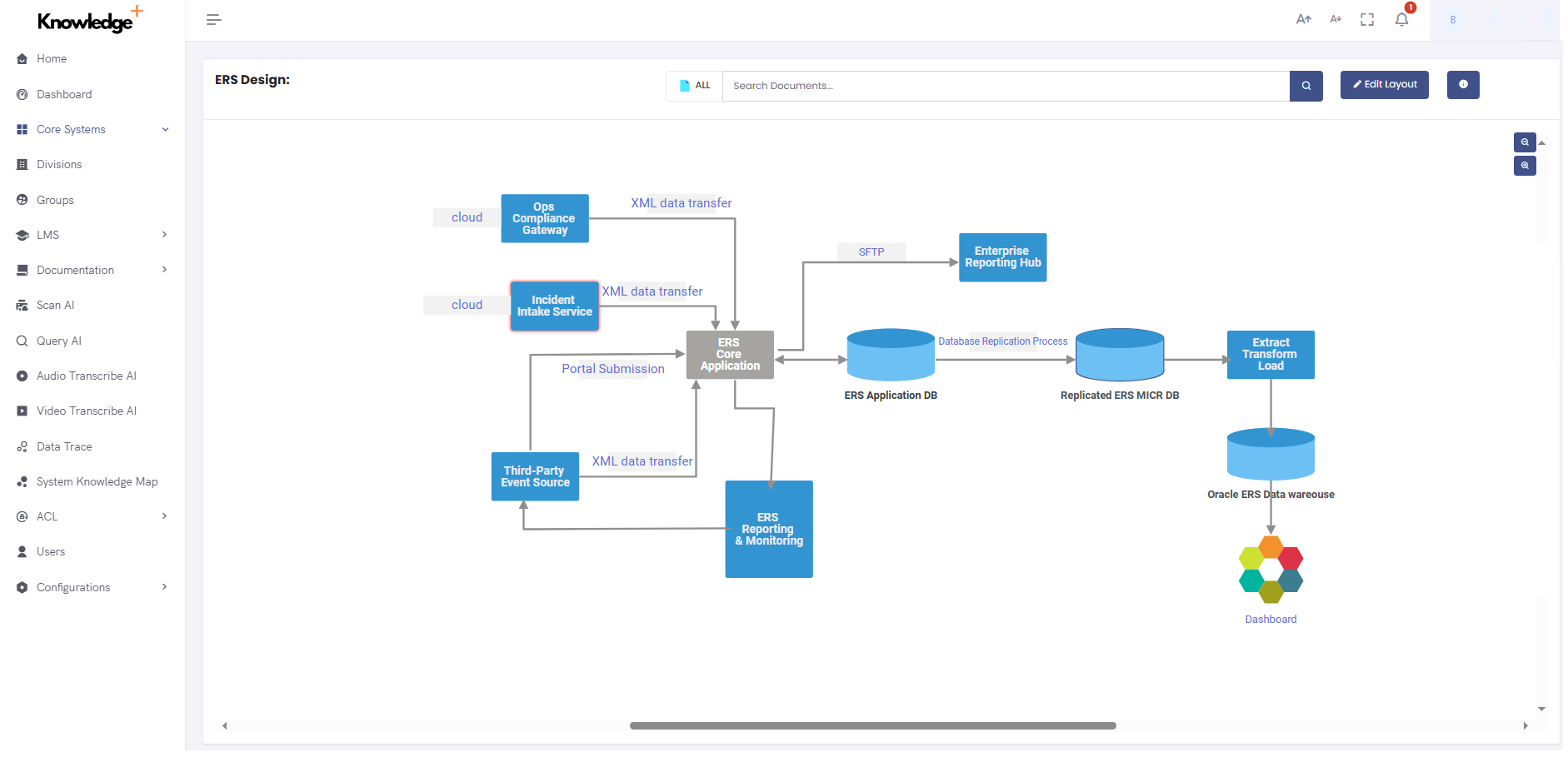The image size is (1568, 757).
Task: Select Users in the sidebar
Action: click(50, 551)
